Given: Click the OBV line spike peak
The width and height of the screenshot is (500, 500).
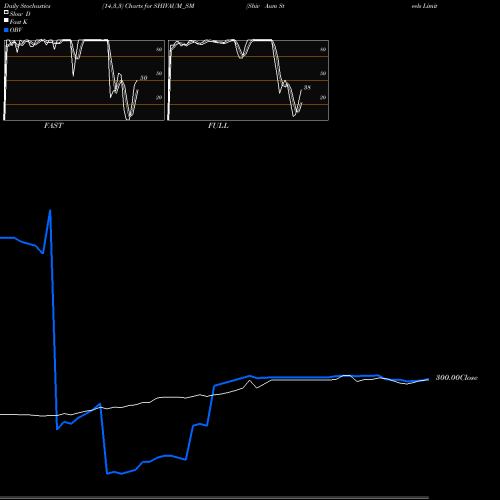Looking at the screenshot, I should point(50,210).
